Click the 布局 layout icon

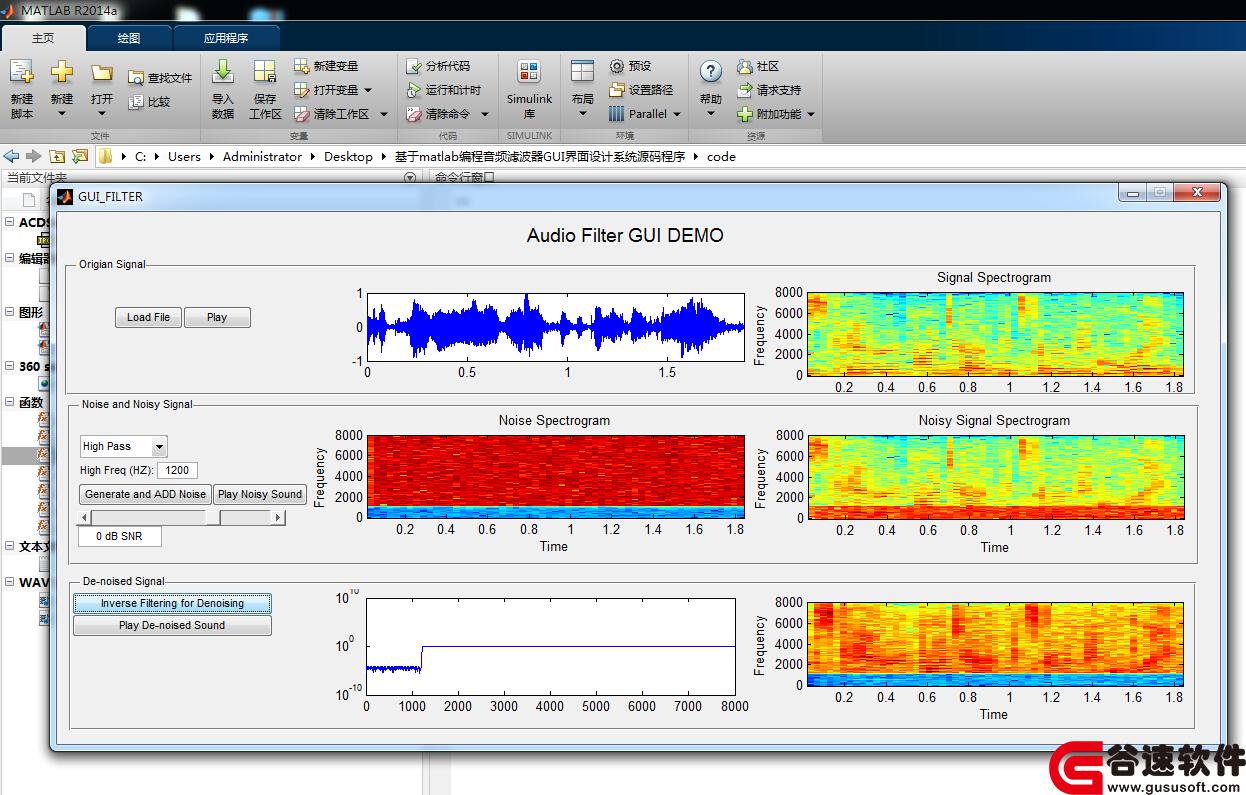pyautogui.click(x=582, y=71)
